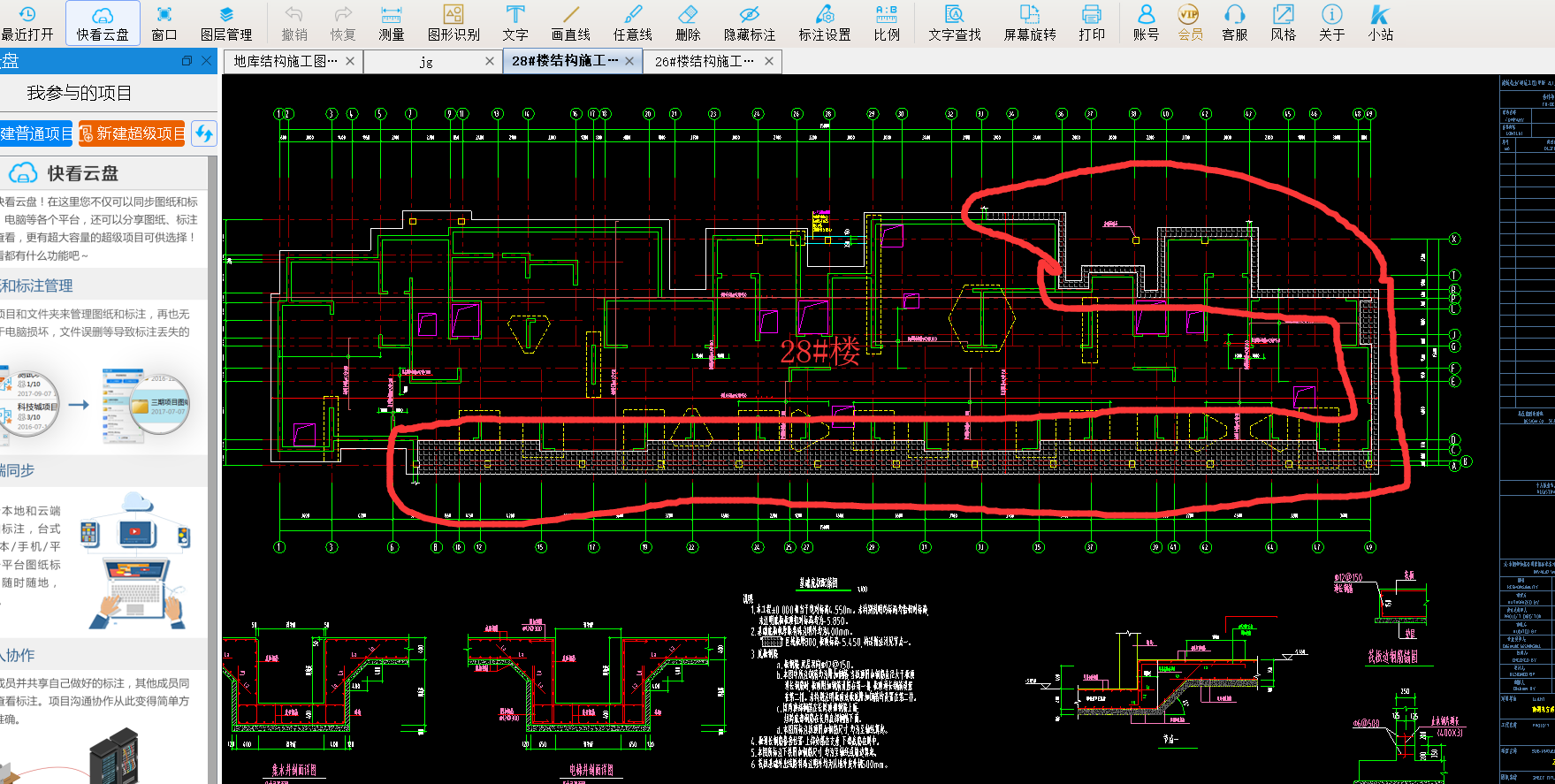Screen dimensions: 1555x784
Task: Open the 账号 account menu
Action: pyautogui.click(x=1147, y=23)
